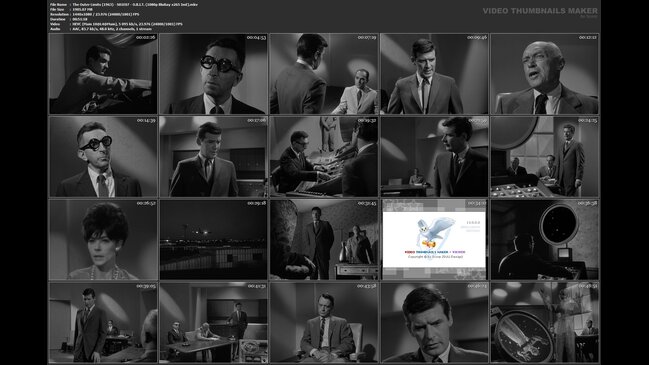Click thumbnail of man standing beside control panel at 00:24:25
The width and height of the screenshot is (649, 365).
tap(545, 156)
